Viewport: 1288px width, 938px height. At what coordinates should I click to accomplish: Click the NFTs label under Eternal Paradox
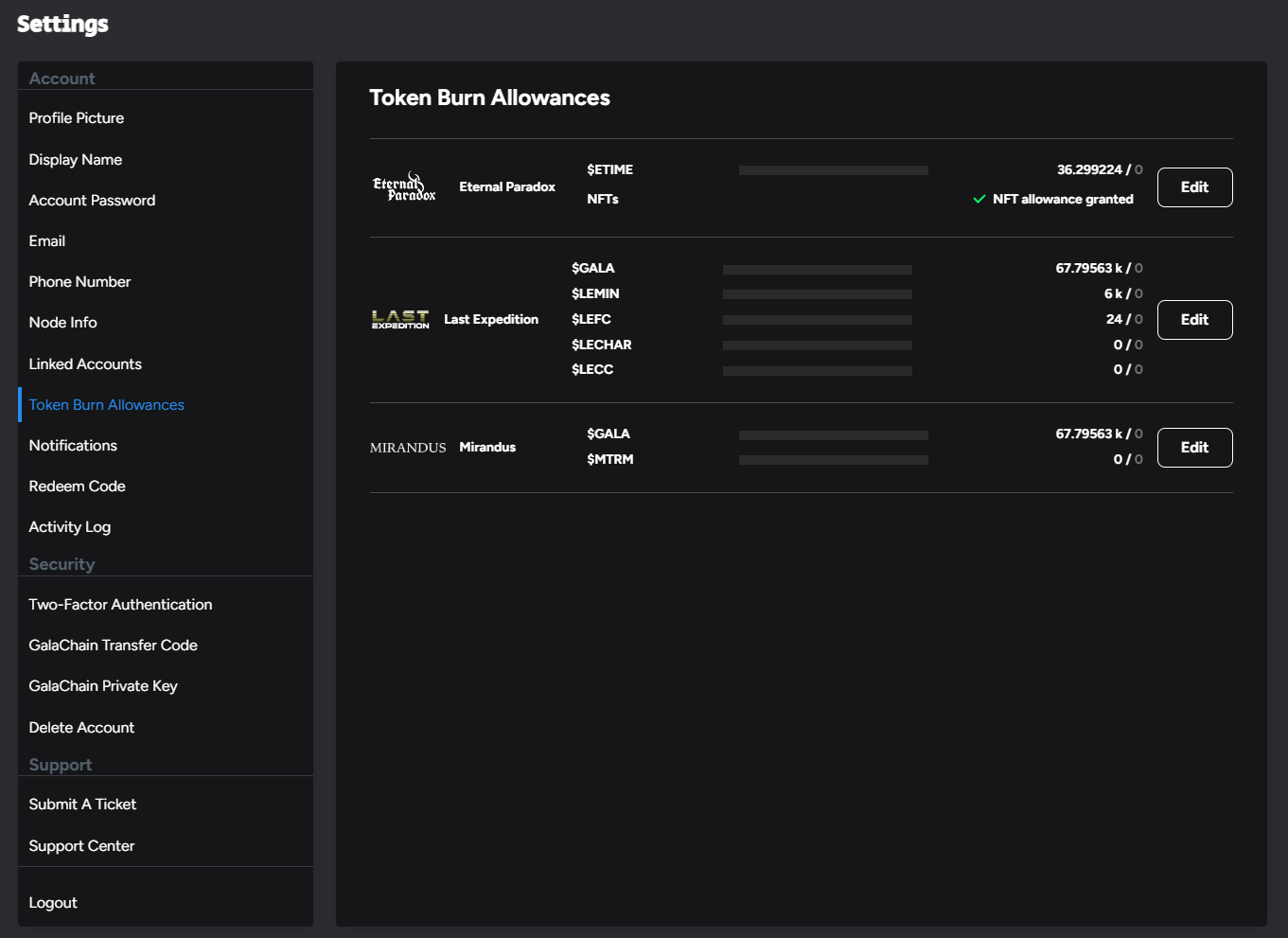(x=603, y=199)
